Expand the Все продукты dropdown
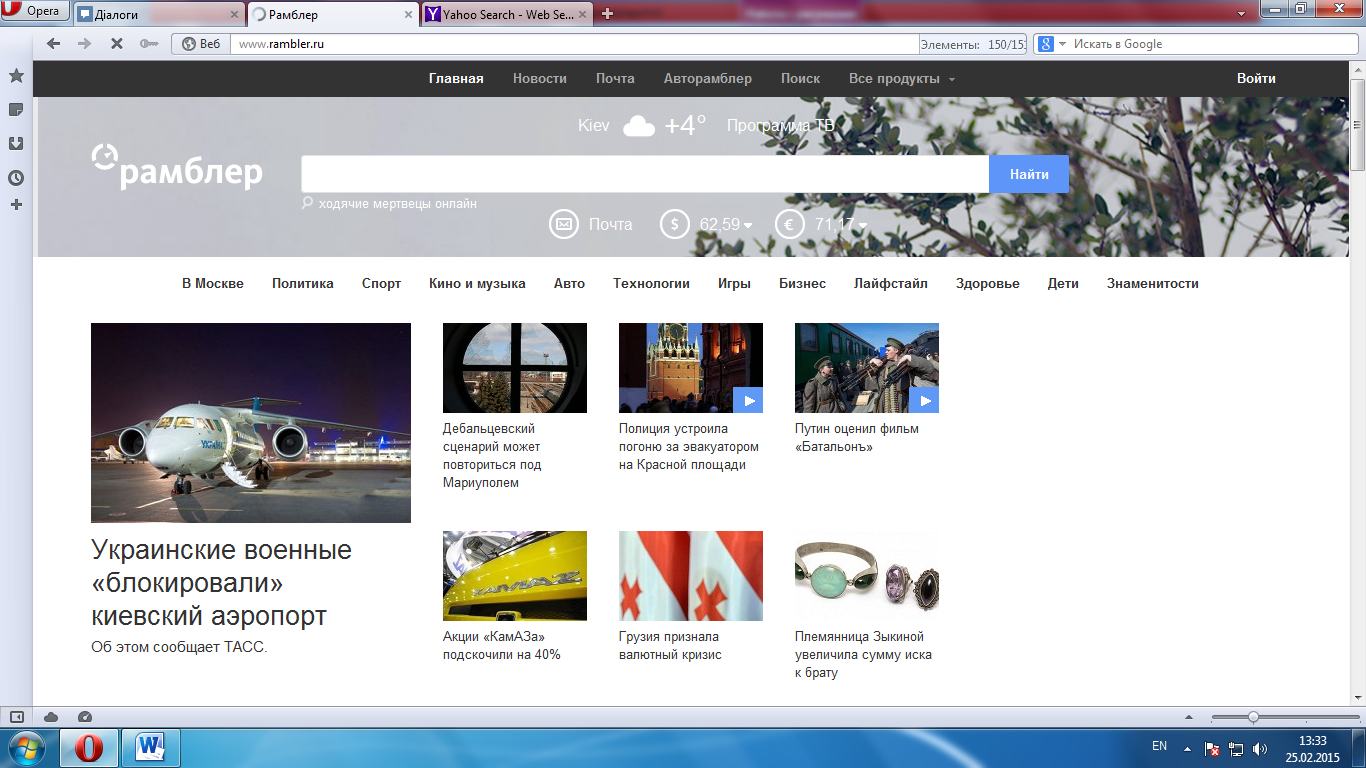 click(902, 79)
